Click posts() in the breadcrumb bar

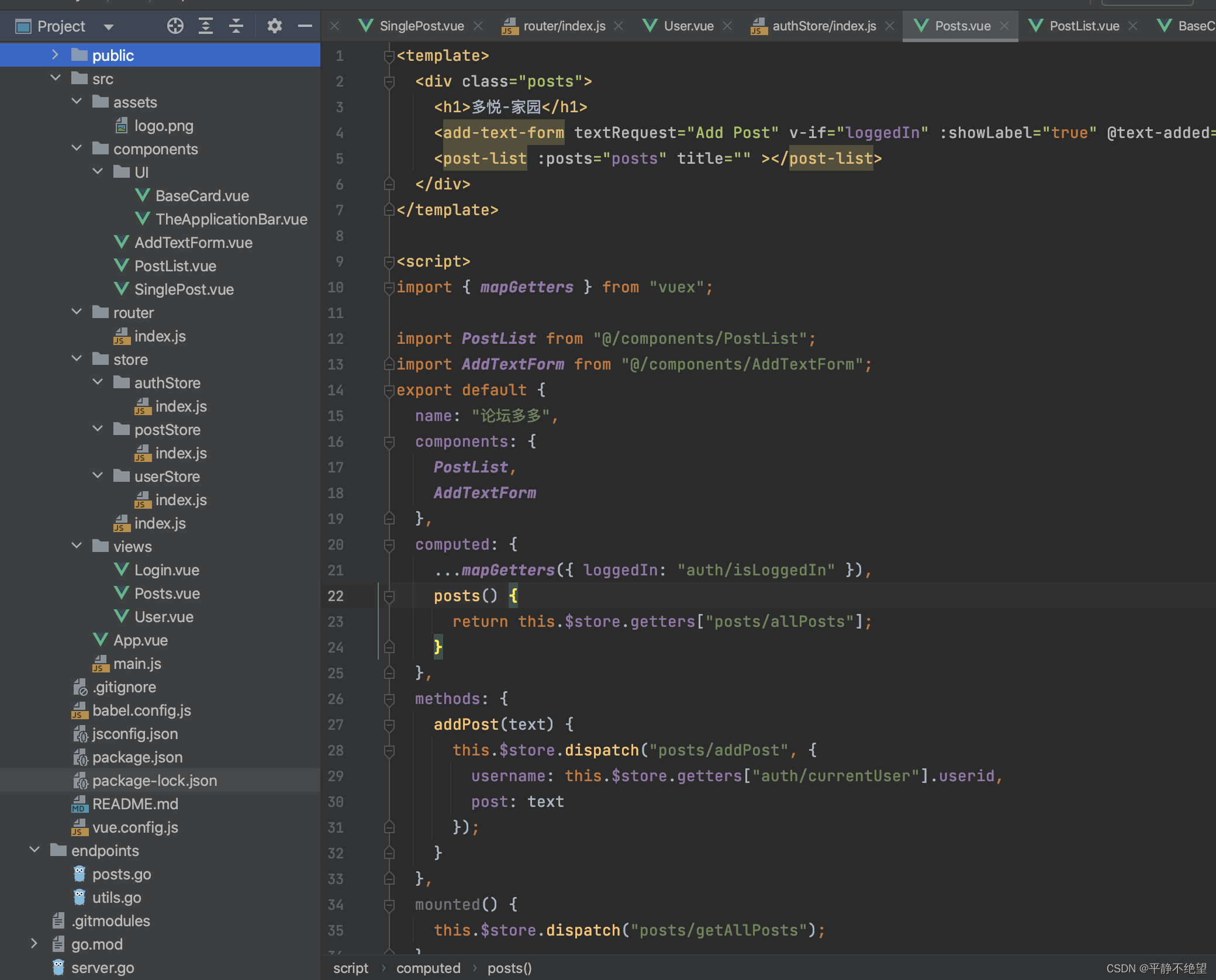[x=509, y=968]
